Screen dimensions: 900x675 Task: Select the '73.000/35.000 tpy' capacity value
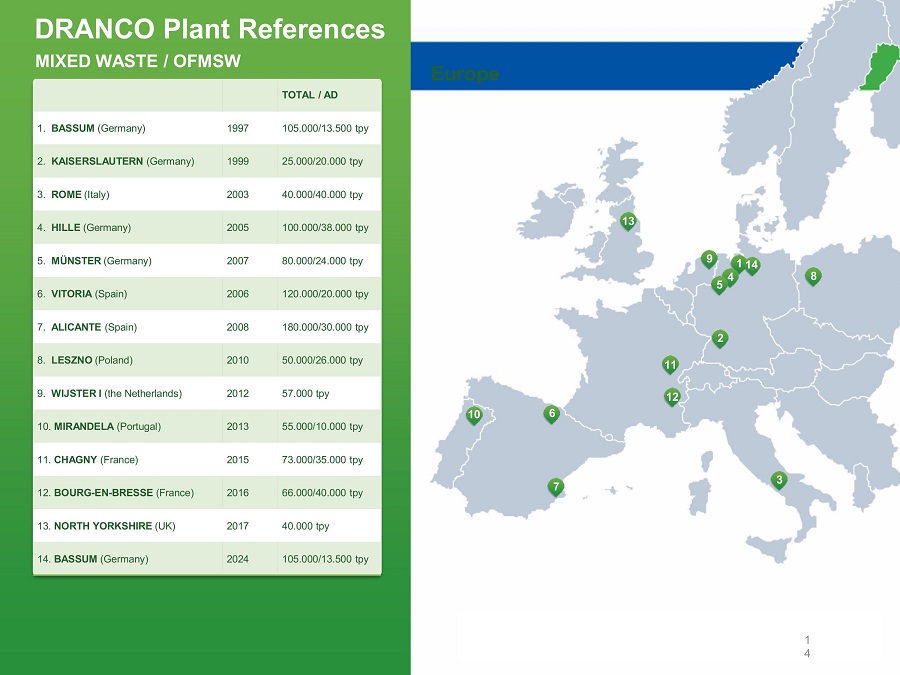[323, 460]
